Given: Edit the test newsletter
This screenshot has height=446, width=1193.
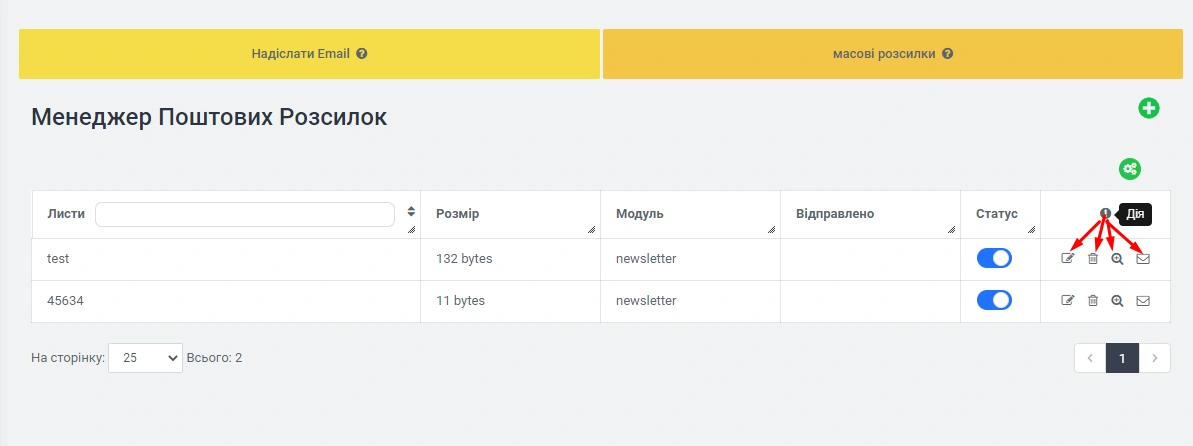Looking at the screenshot, I should 1067,259.
